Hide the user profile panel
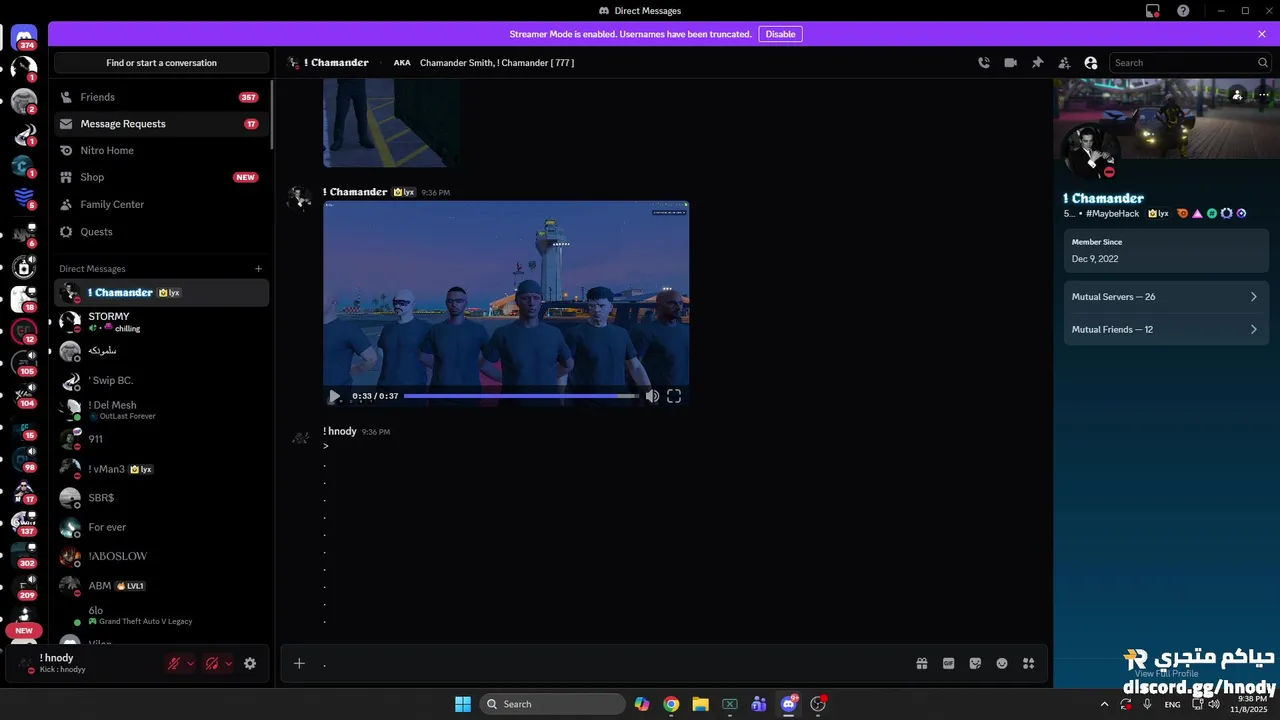The image size is (1280, 720). (1091, 62)
